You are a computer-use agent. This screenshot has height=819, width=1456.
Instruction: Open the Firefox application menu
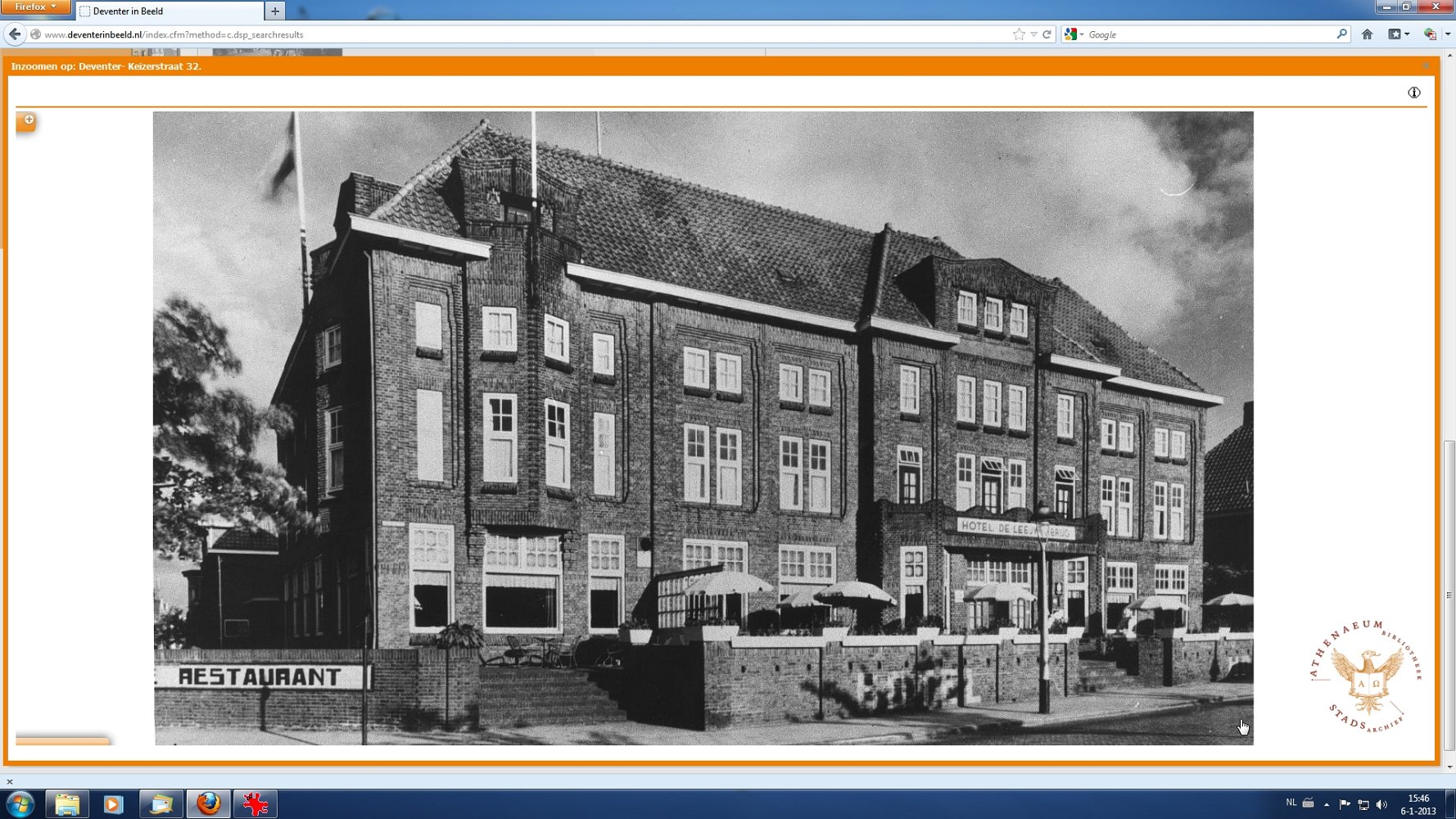(35, 7)
